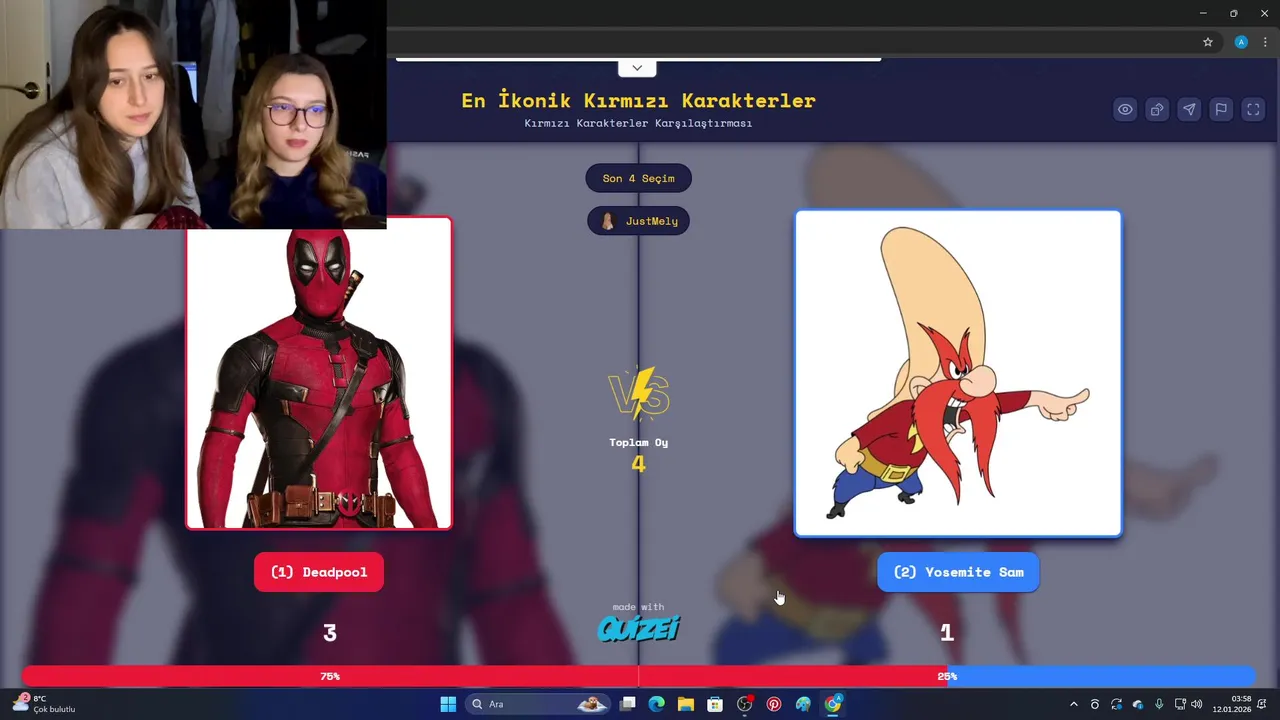Open Chrome three-dot menu
This screenshot has height=720, width=1280.
point(1265,42)
